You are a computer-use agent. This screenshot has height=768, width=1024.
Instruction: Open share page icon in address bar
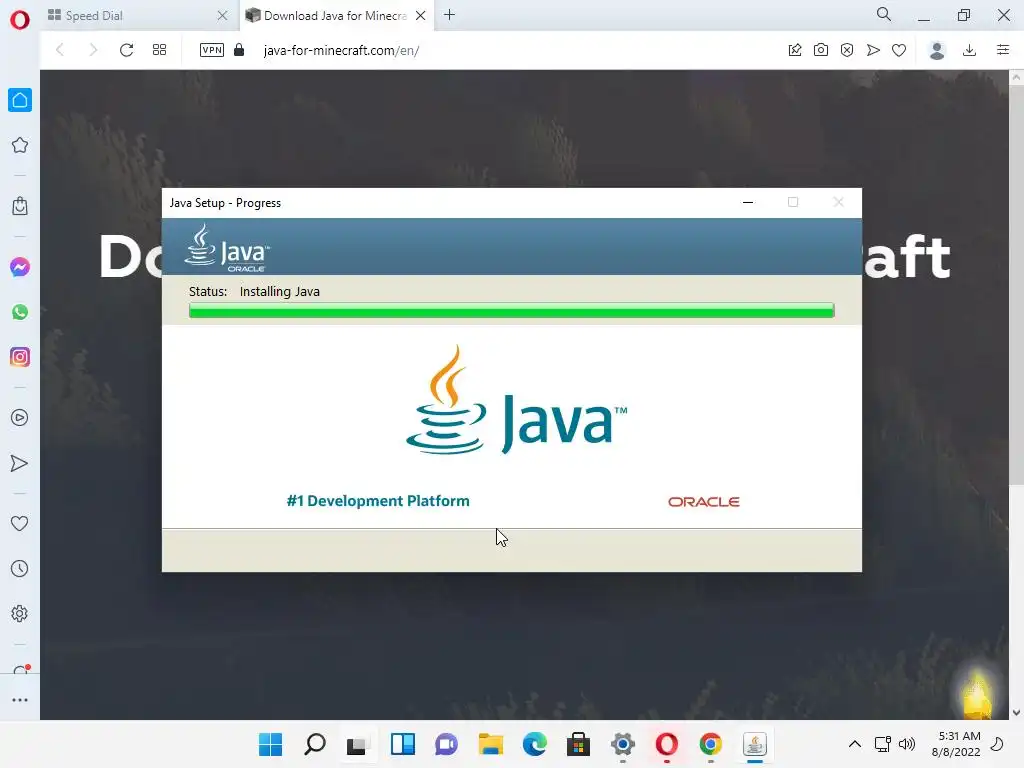(x=795, y=50)
